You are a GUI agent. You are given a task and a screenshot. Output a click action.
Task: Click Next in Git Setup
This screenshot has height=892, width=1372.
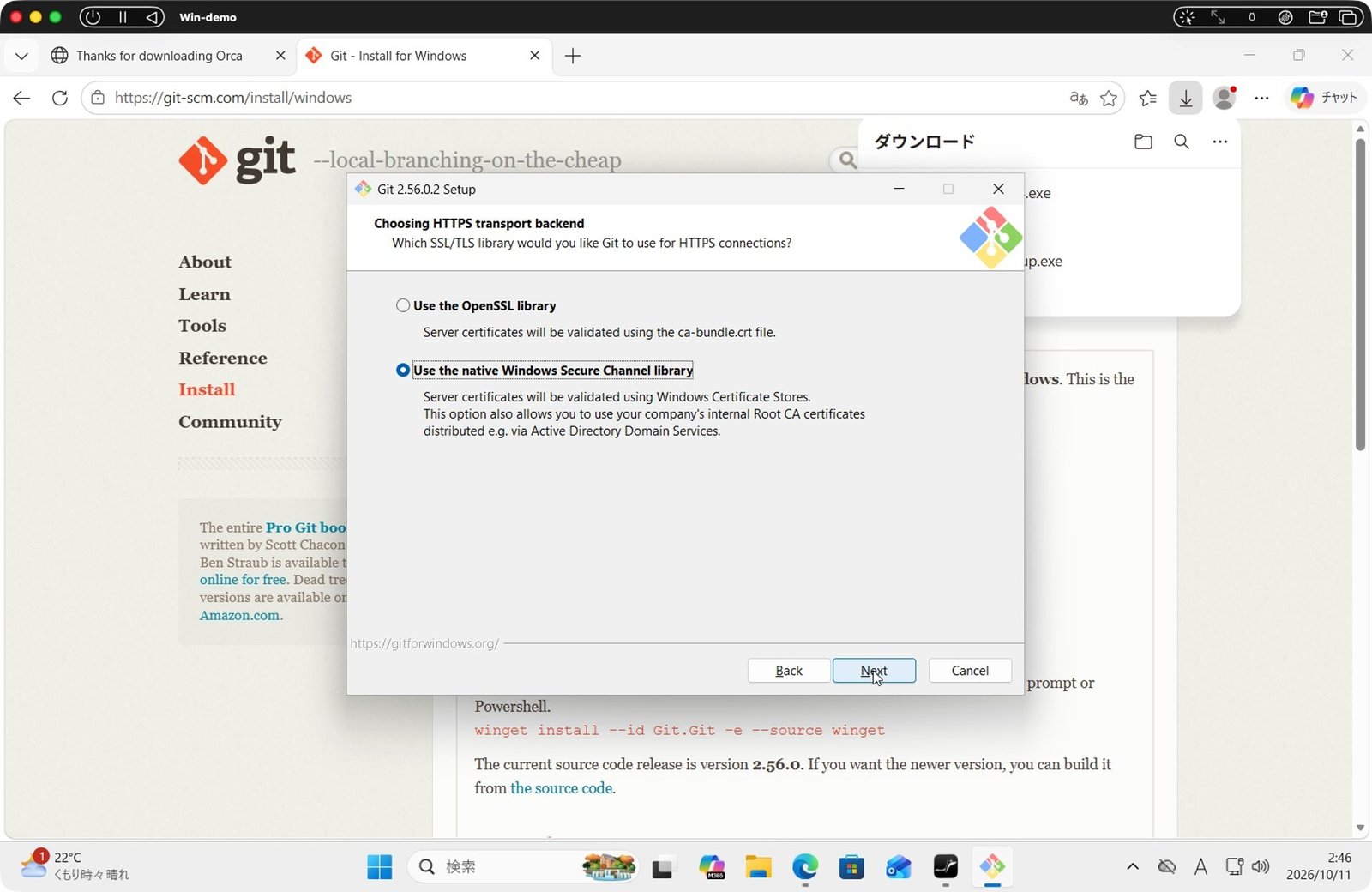pyautogui.click(x=874, y=671)
